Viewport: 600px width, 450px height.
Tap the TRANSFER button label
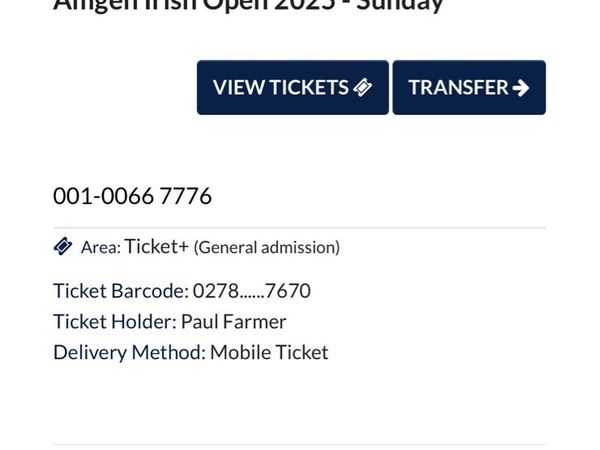point(458,87)
